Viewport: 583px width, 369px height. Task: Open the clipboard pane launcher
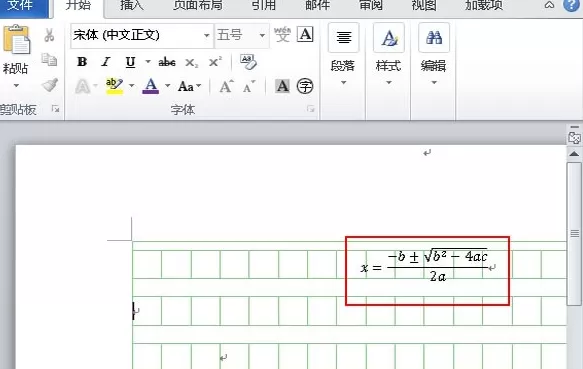pyautogui.click(x=55, y=109)
